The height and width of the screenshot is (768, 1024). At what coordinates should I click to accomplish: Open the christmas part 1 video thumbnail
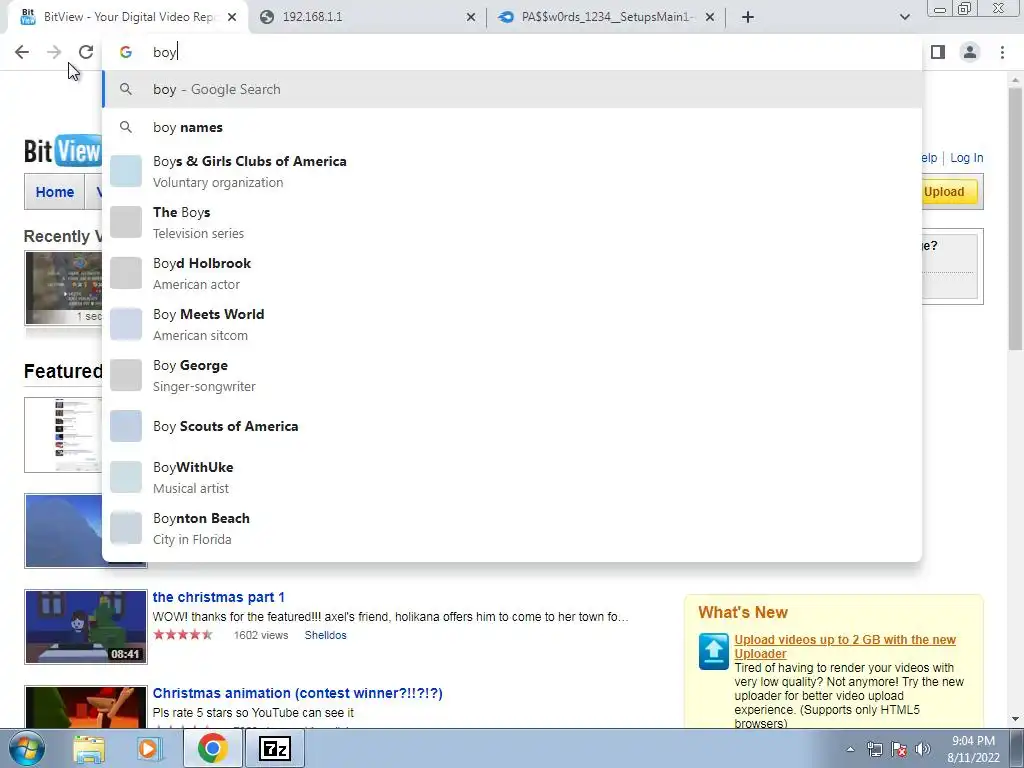(86, 627)
